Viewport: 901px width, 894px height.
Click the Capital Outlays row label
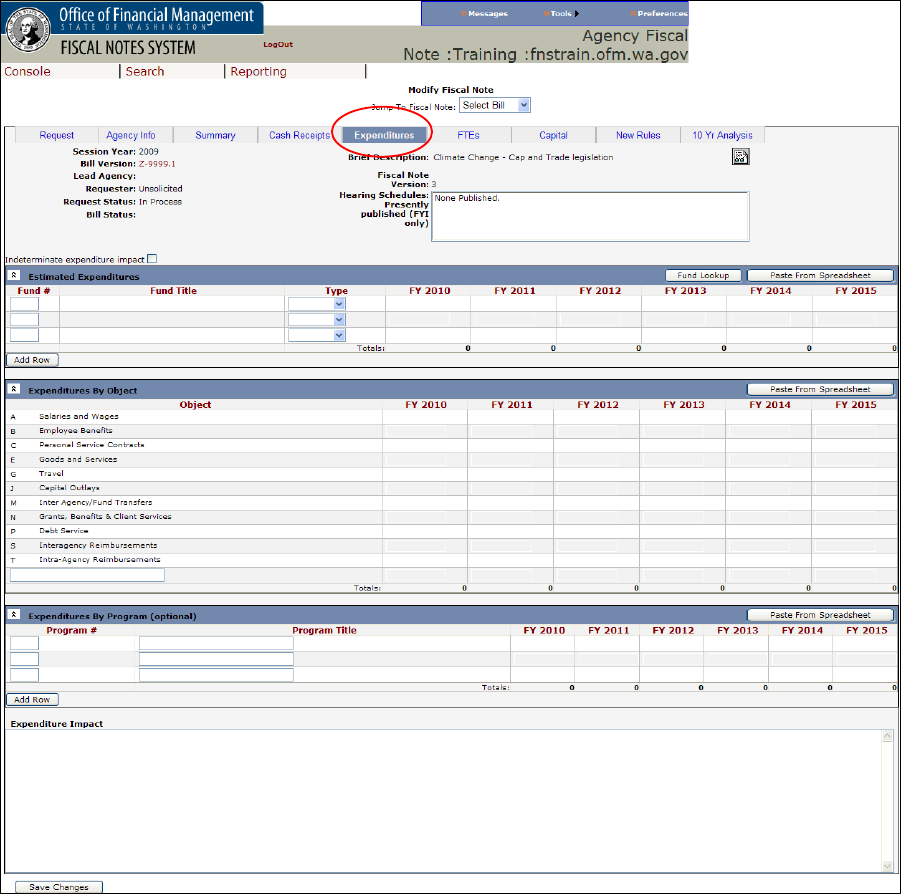click(x=70, y=488)
